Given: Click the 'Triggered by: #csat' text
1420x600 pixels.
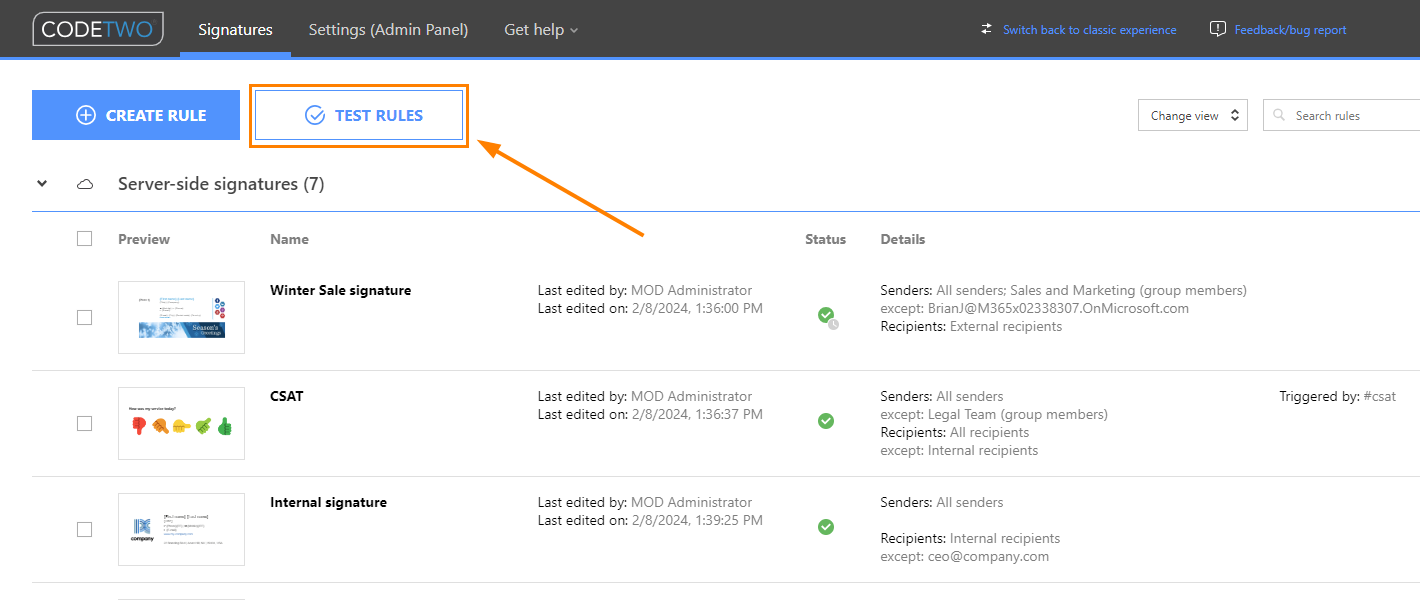Looking at the screenshot, I should (1337, 396).
